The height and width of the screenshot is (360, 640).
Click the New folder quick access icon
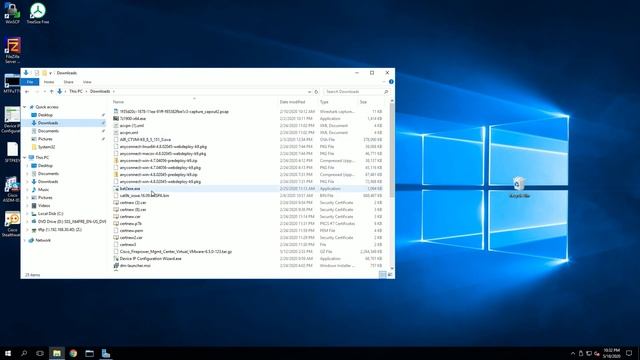pyautogui.click(x=44, y=73)
